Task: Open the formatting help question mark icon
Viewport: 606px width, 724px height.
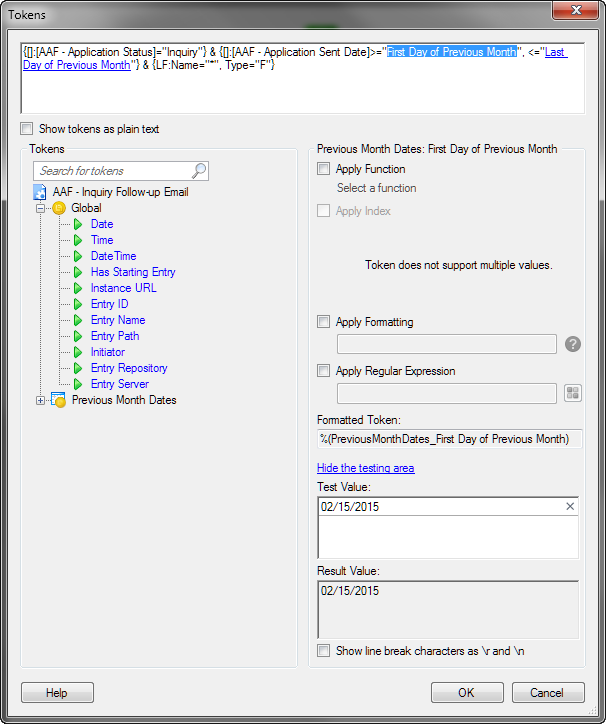Action: pyautogui.click(x=573, y=344)
